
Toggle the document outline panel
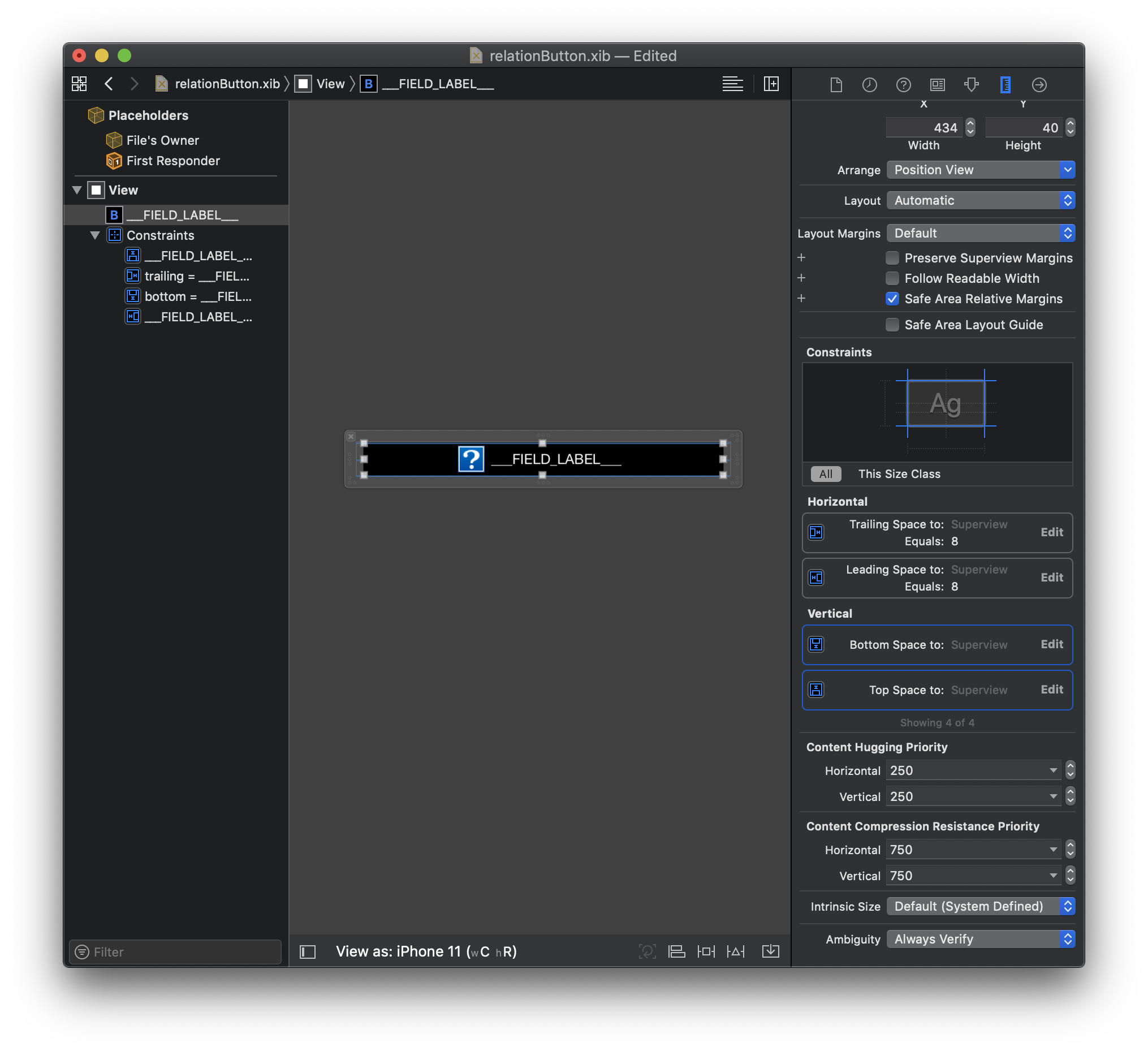pos(308,952)
